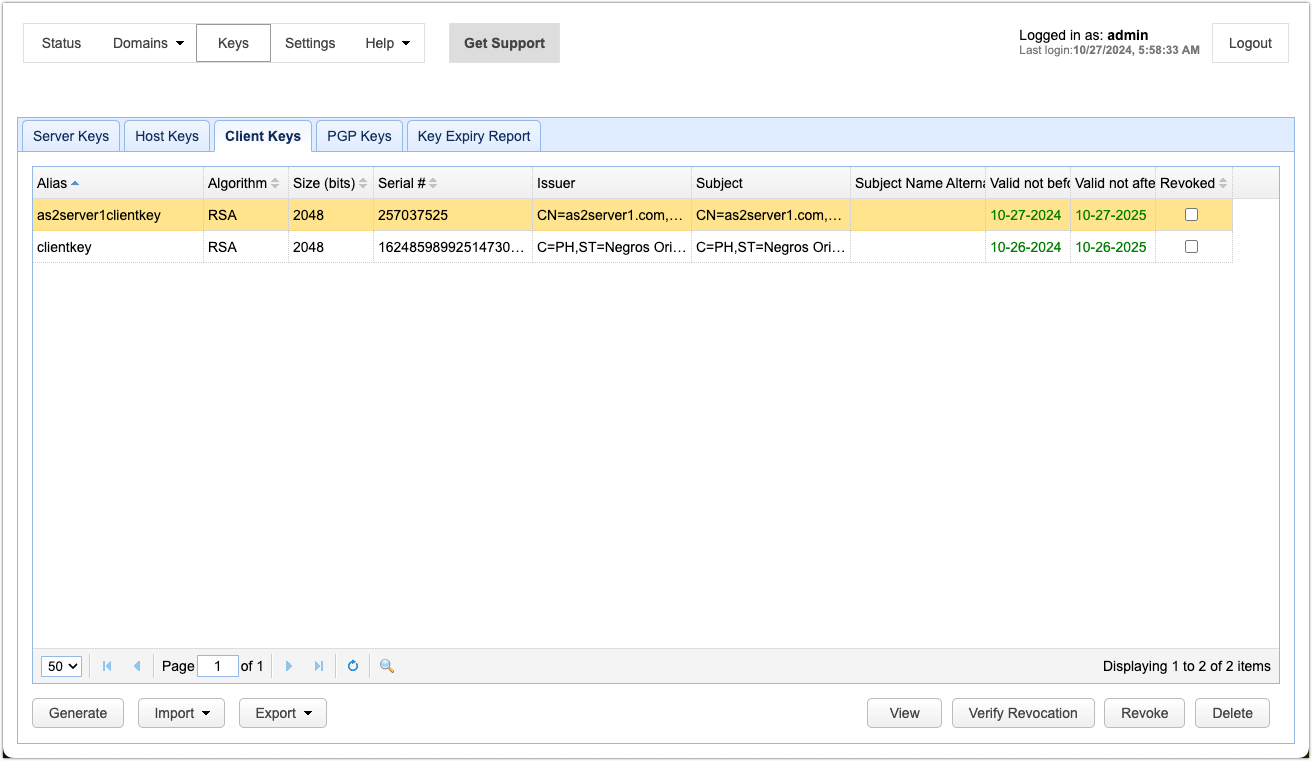Click the Generate button
Image resolution: width=1312 pixels, height=761 pixels.
pos(78,713)
